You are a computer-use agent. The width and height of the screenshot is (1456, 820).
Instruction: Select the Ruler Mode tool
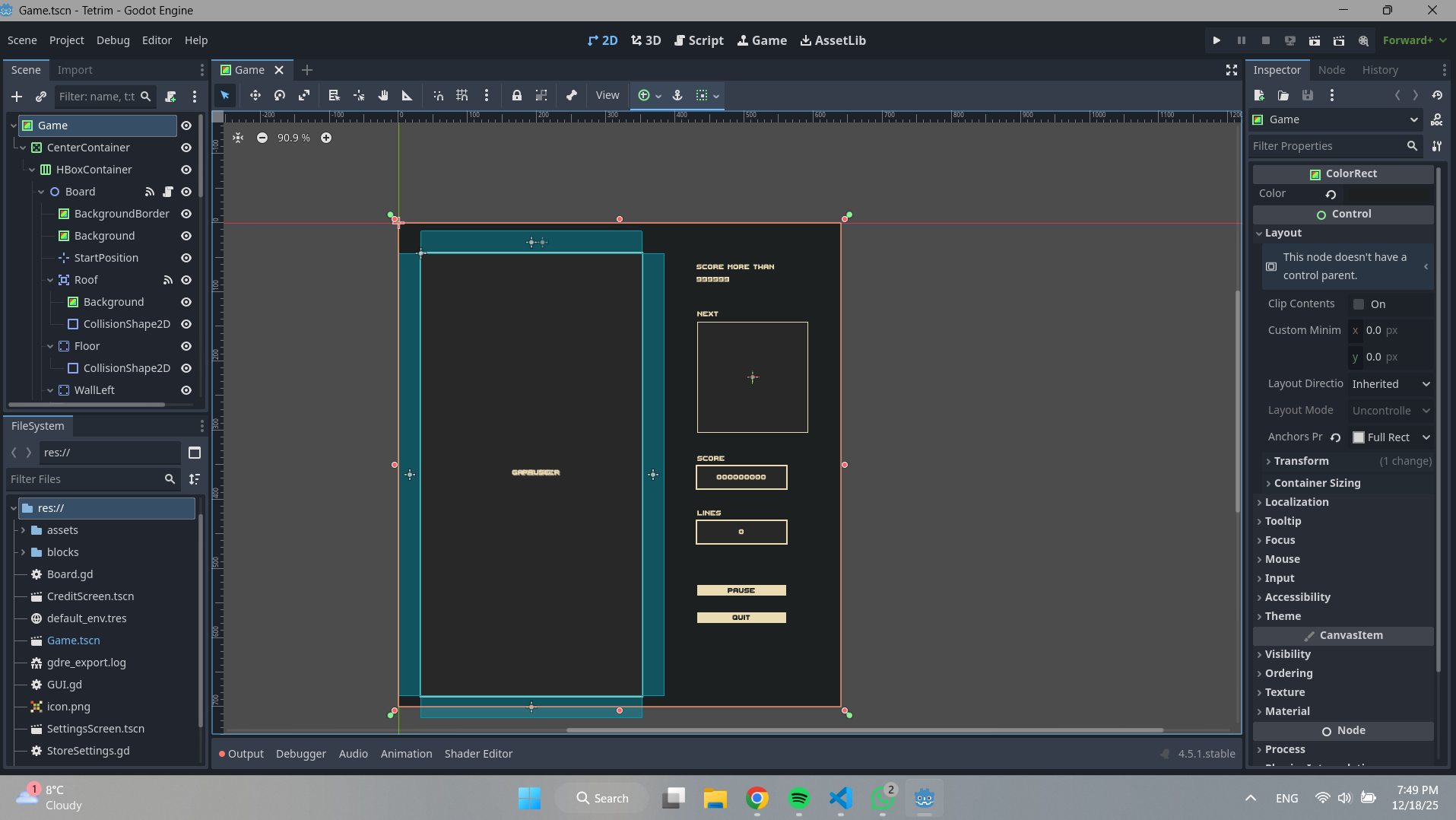click(x=408, y=95)
